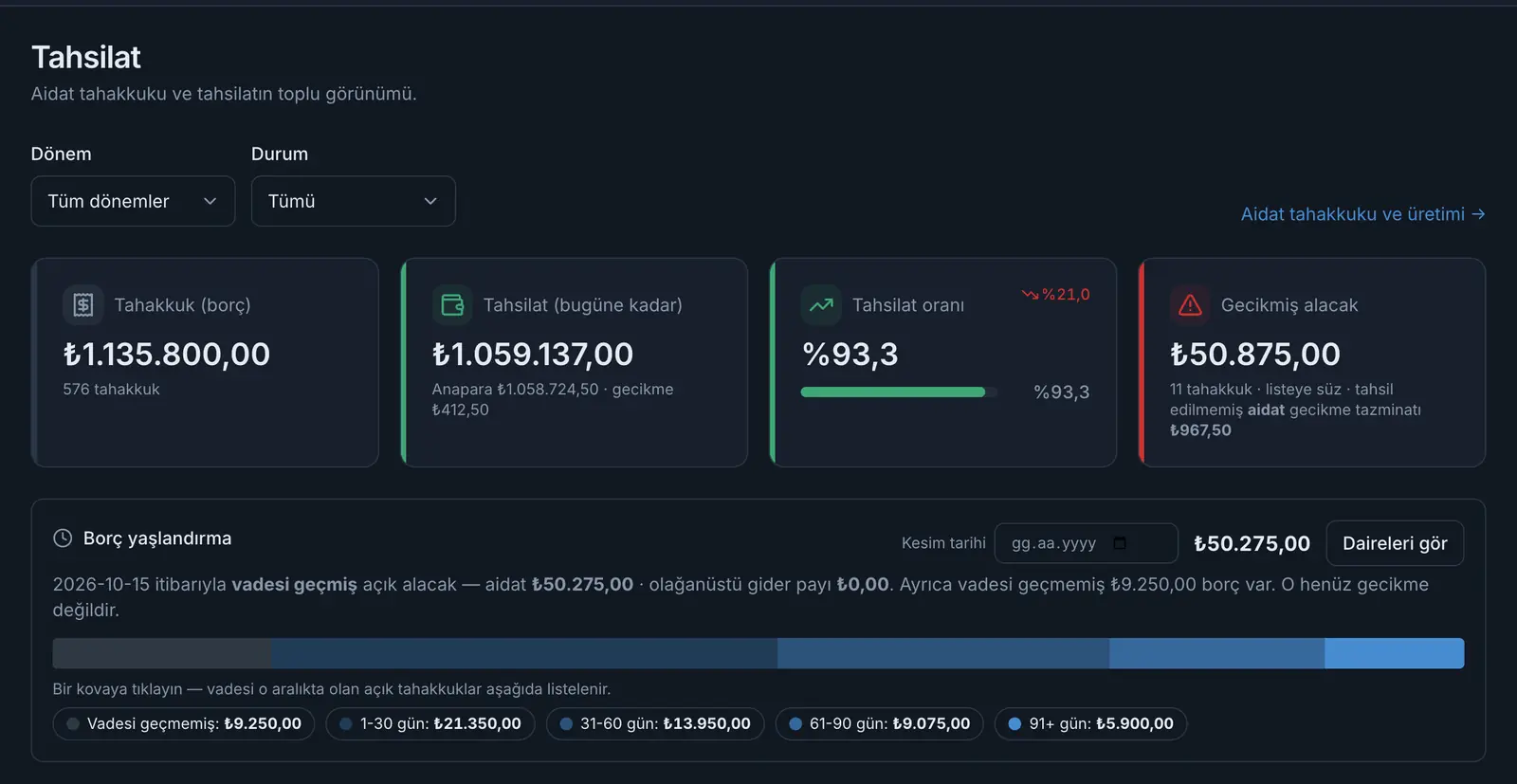Image resolution: width=1517 pixels, height=784 pixels.
Task: Click the Tahsilat oranı trend icon
Action: [821, 305]
